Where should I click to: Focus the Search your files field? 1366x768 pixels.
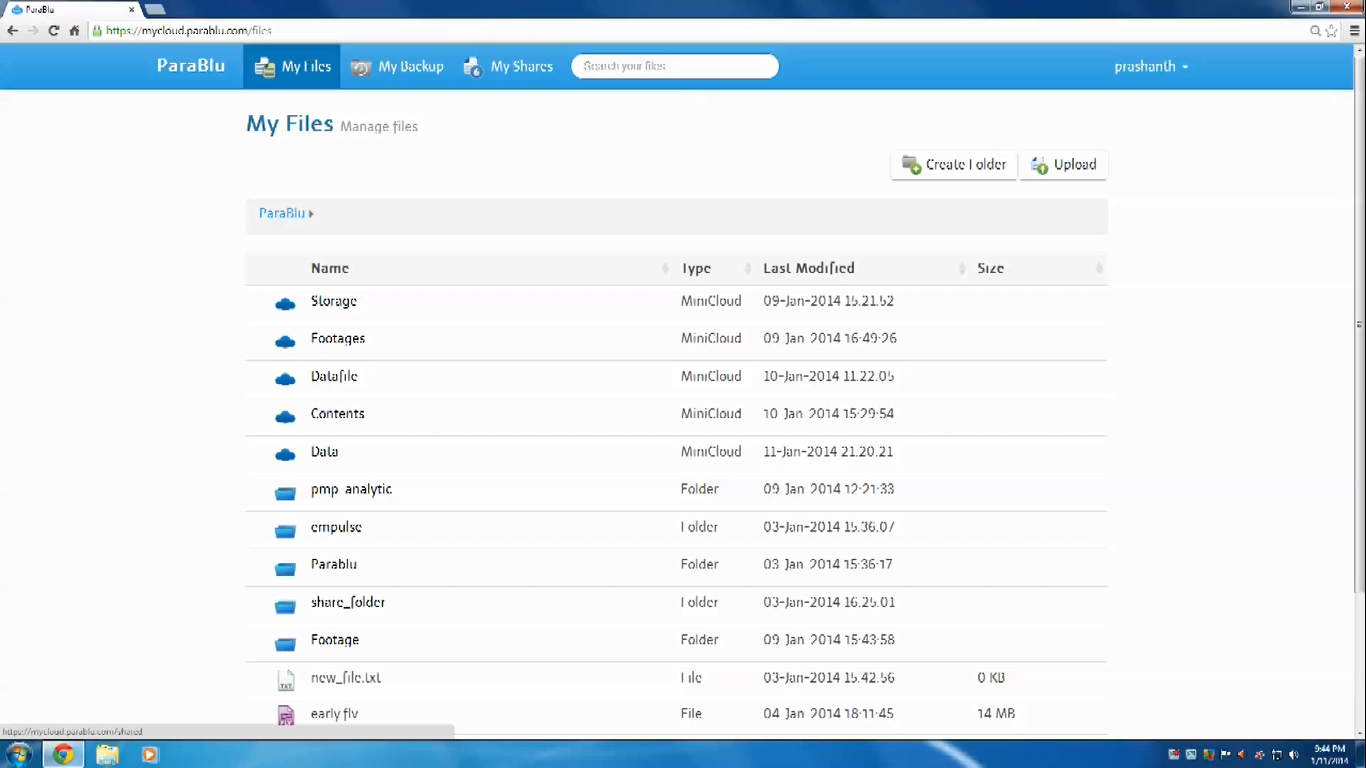(x=675, y=66)
